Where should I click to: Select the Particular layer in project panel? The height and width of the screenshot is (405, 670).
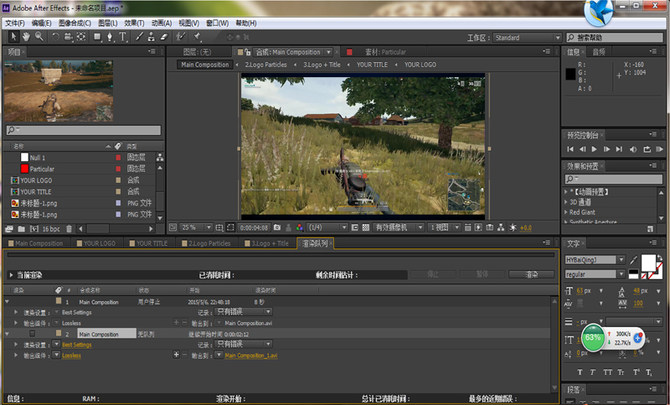click(42, 169)
